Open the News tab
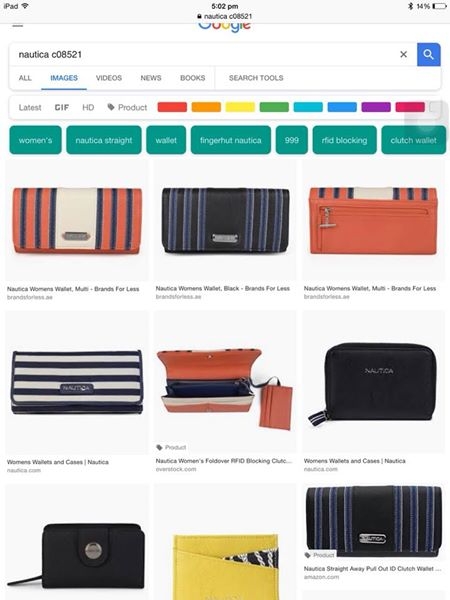The height and width of the screenshot is (600, 450). [151, 78]
